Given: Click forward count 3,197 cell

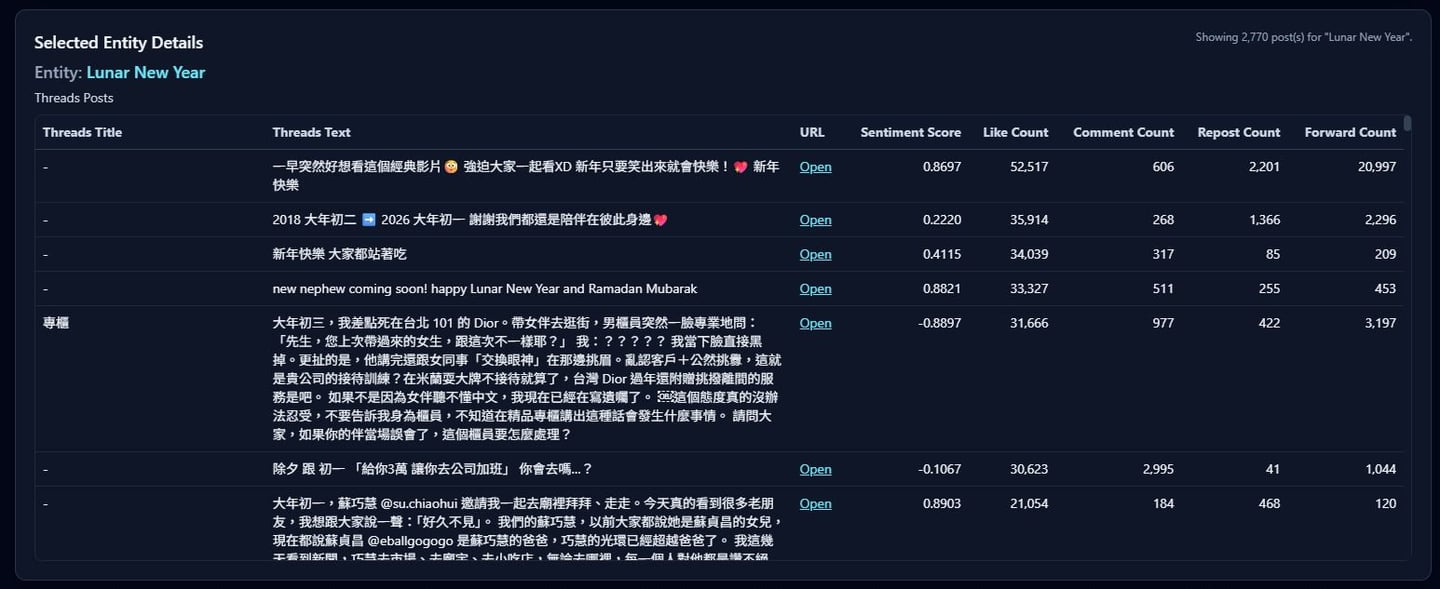Looking at the screenshot, I should (x=1380, y=323).
